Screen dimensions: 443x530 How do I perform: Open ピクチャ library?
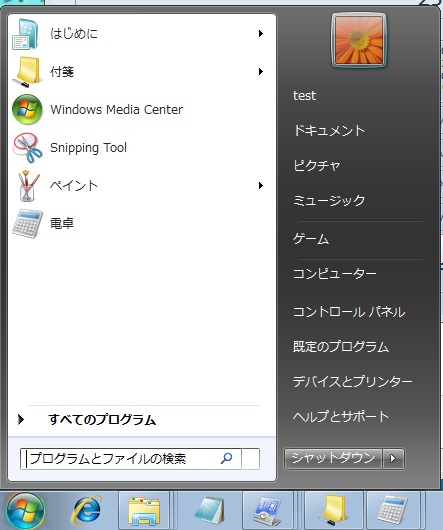click(x=317, y=165)
